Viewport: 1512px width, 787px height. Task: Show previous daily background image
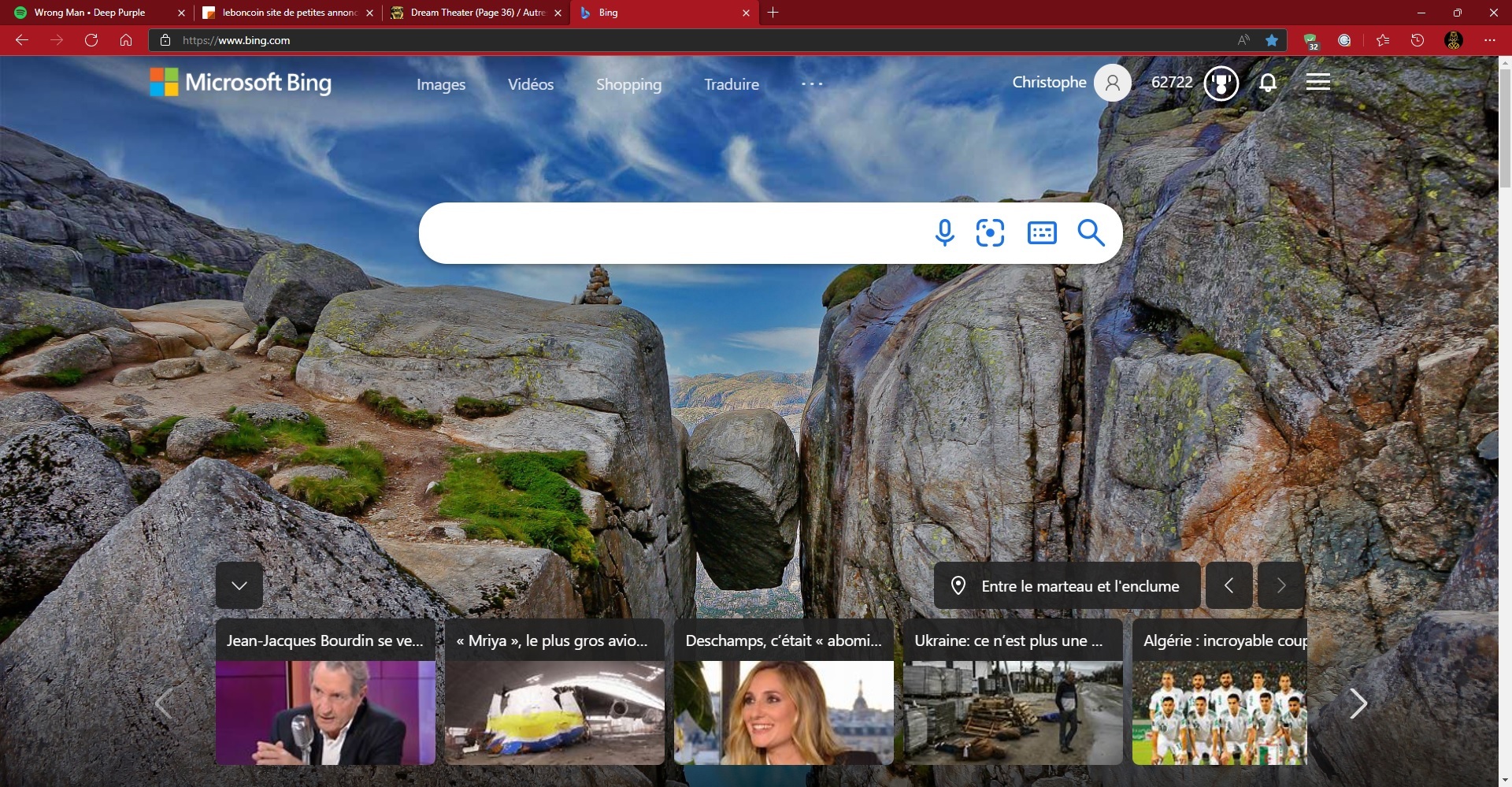(x=1228, y=585)
